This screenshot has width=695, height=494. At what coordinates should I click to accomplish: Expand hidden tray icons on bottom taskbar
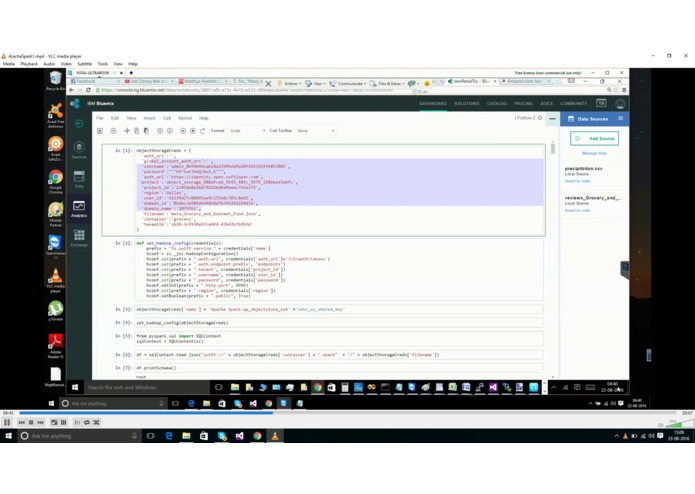616,436
